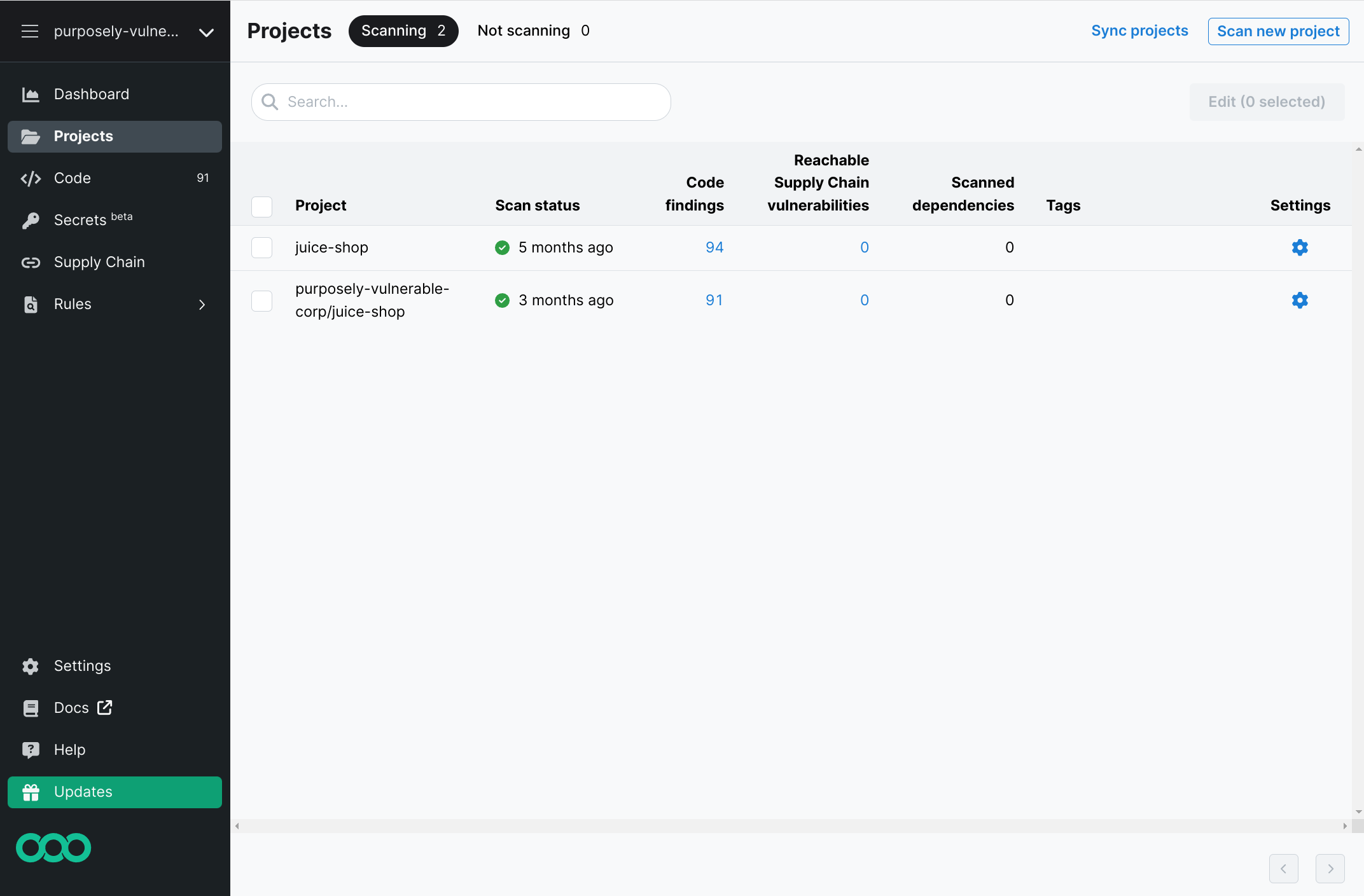Screen dimensions: 1364x896
Task: Open settings gear for juice-shop project
Action: point(1300,247)
